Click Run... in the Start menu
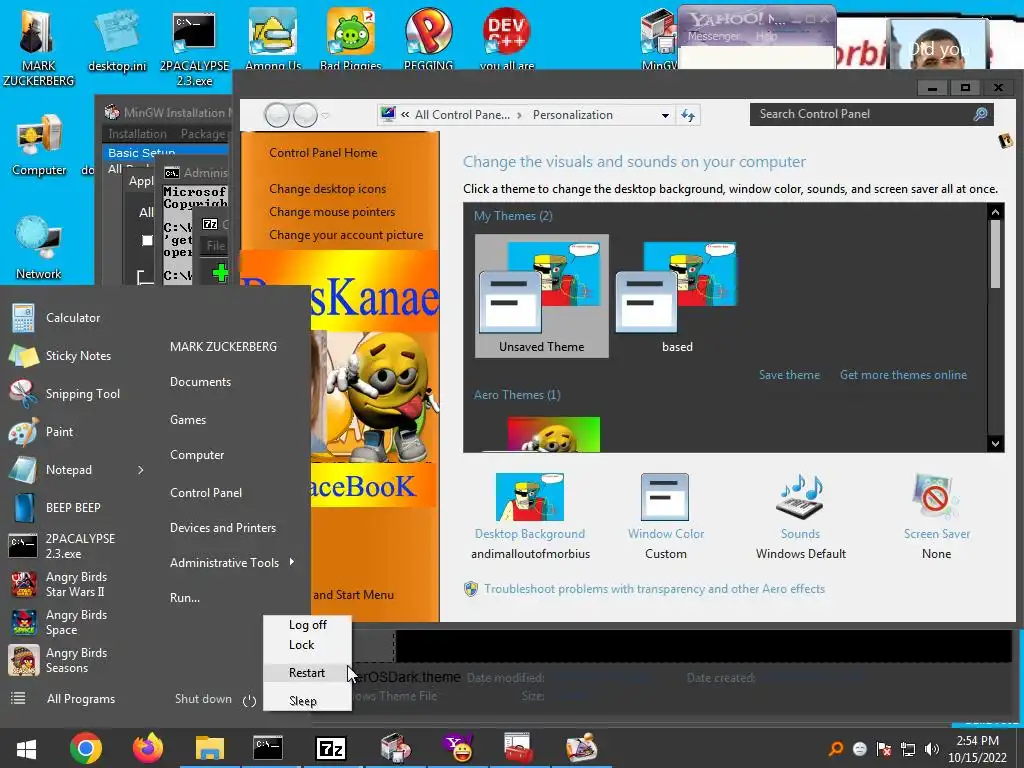 tap(185, 598)
